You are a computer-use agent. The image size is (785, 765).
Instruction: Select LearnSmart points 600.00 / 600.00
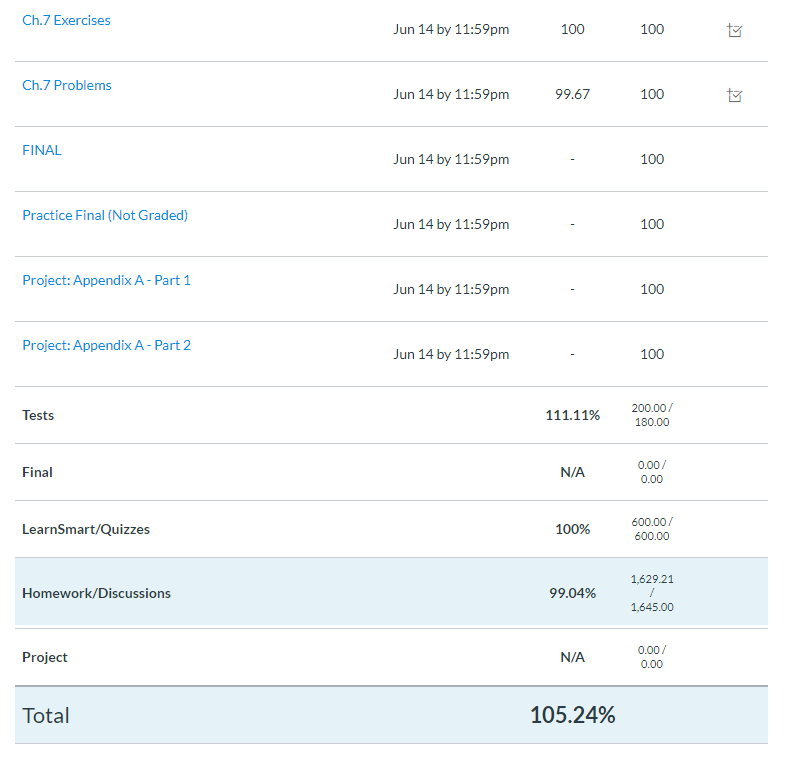pyautogui.click(x=652, y=529)
